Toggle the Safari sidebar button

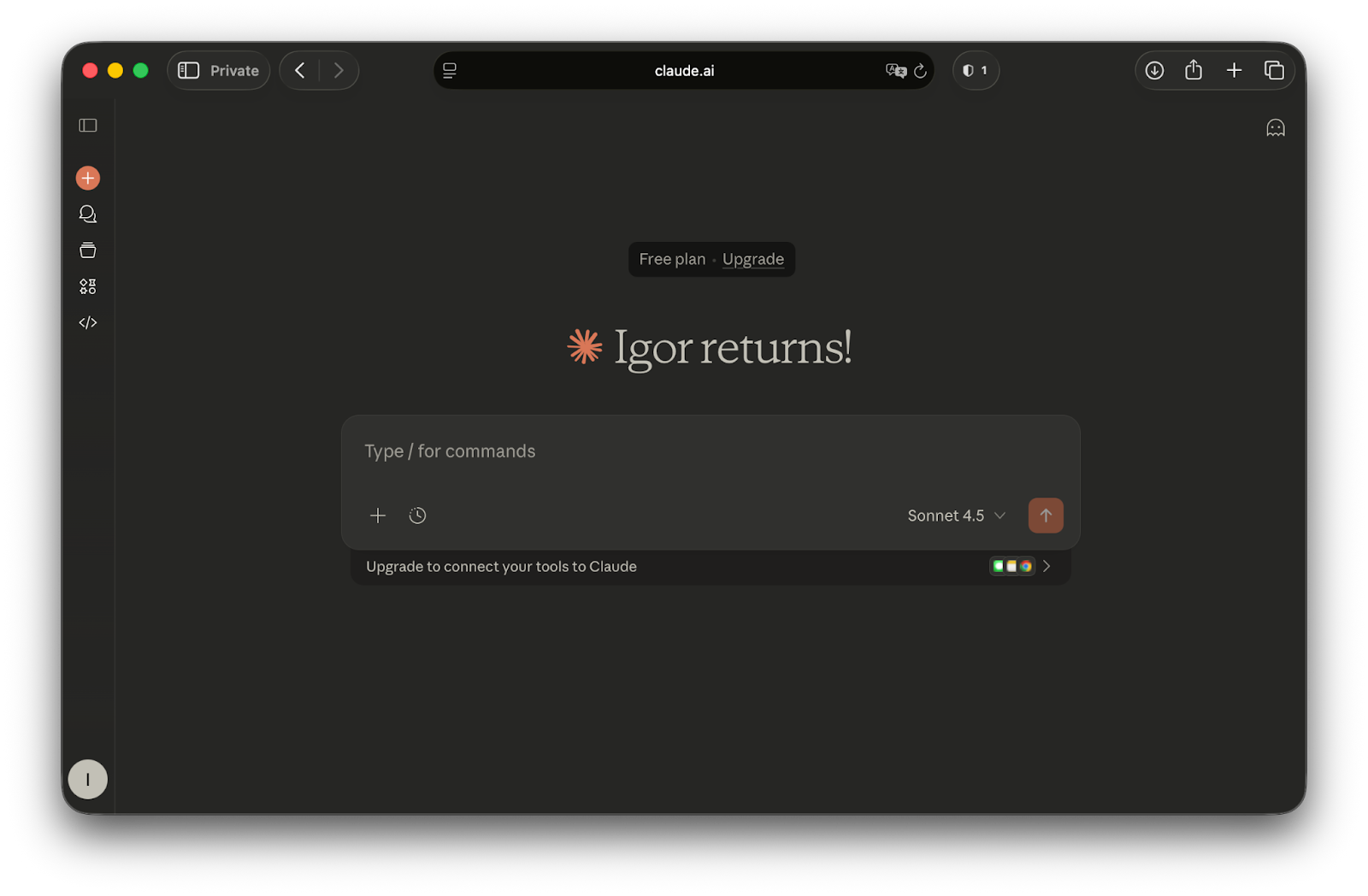point(189,71)
